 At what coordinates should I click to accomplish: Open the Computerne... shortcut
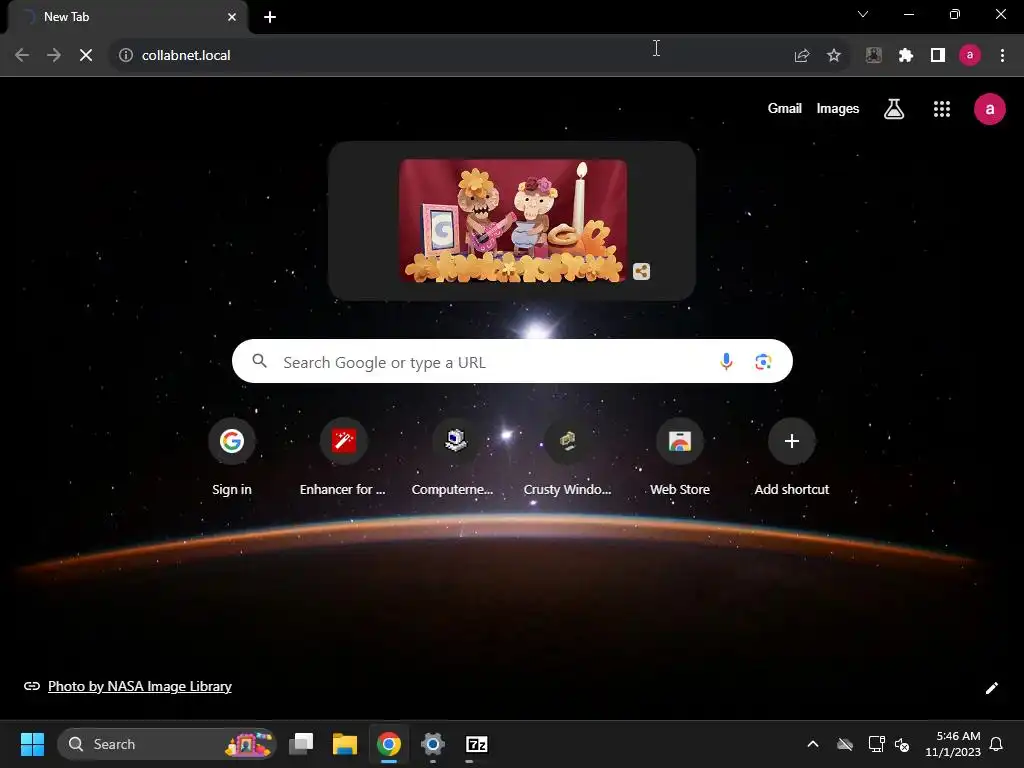pyautogui.click(x=455, y=457)
